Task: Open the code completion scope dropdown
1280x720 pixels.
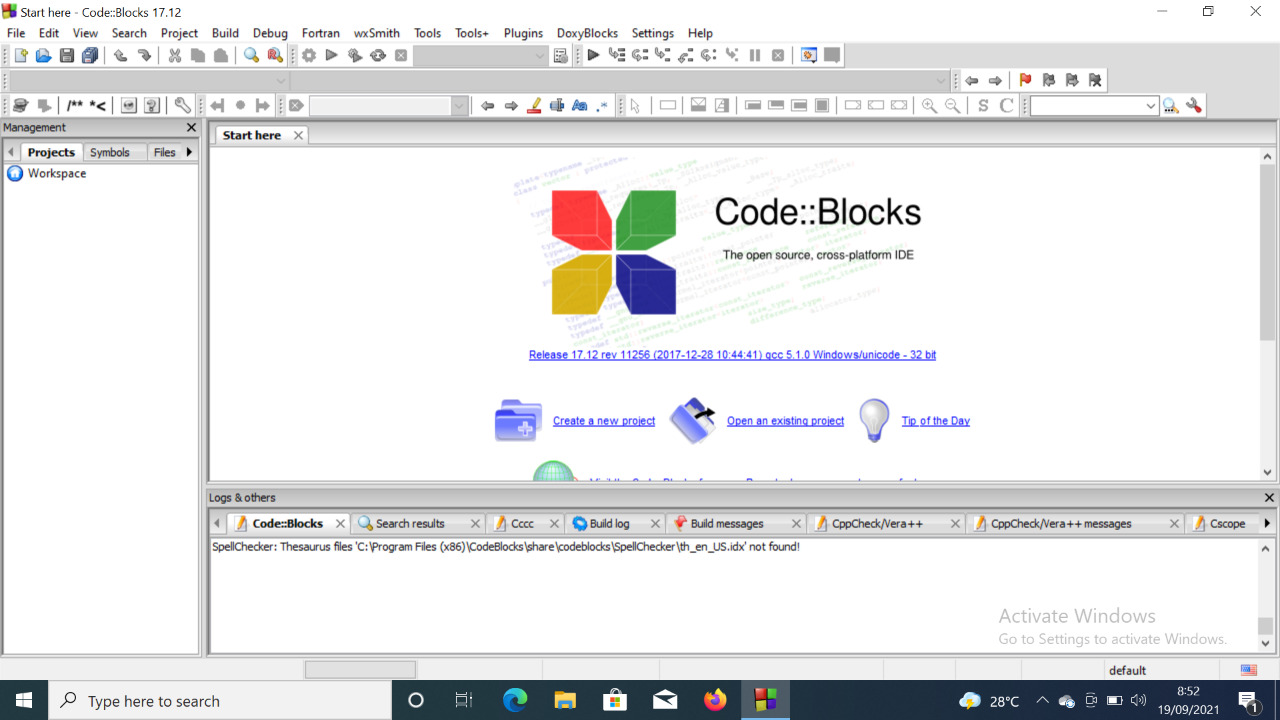Action: [x=281, y=81]
